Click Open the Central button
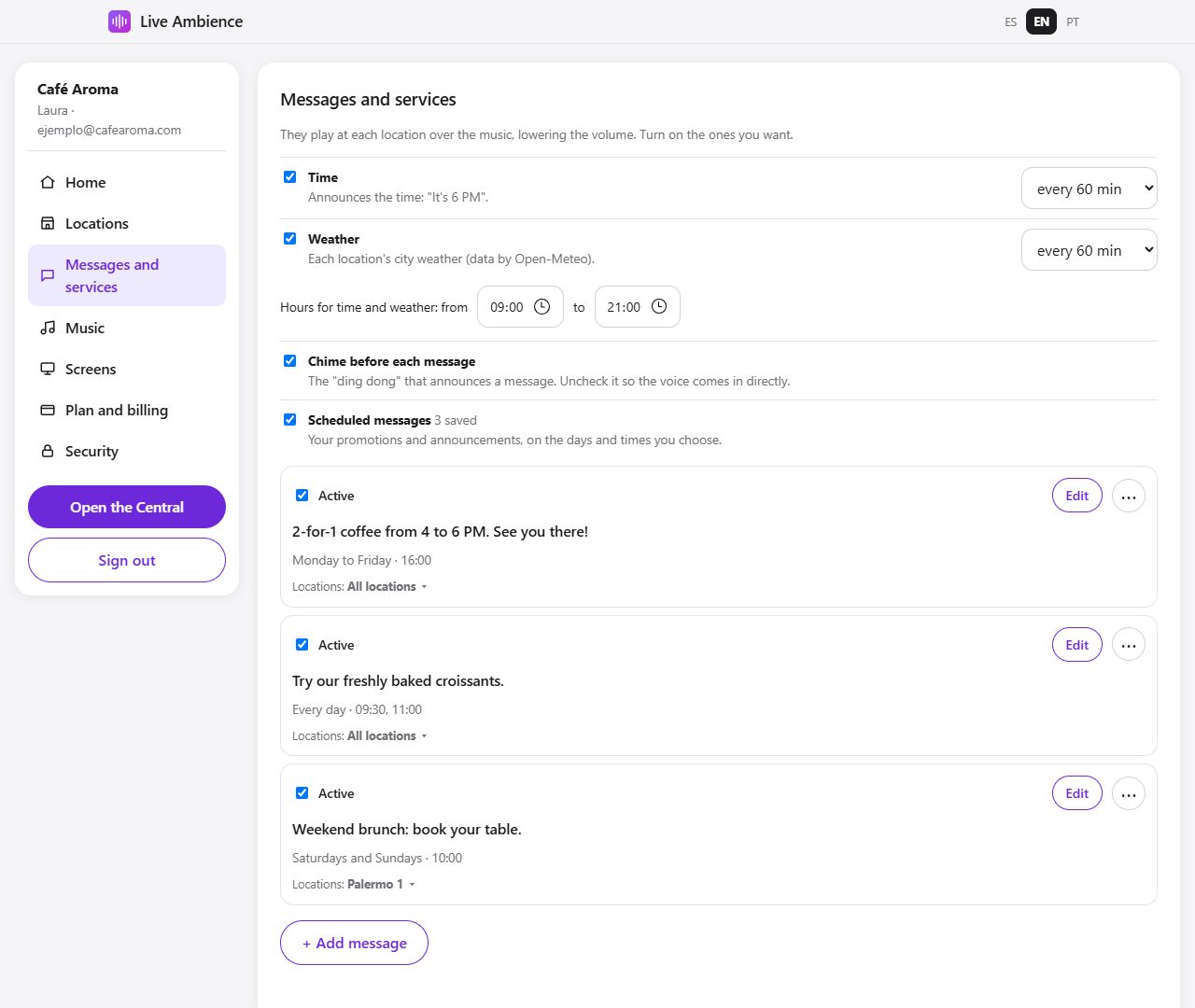Viewport: 1195px width, 1008px height. point(127,507)
